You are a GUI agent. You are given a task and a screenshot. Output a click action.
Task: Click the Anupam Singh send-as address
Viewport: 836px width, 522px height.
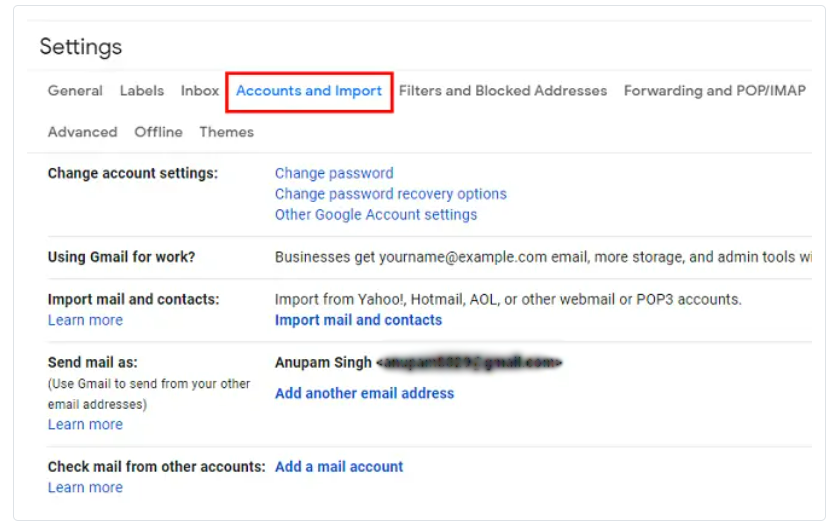click(x=419, y=363)
